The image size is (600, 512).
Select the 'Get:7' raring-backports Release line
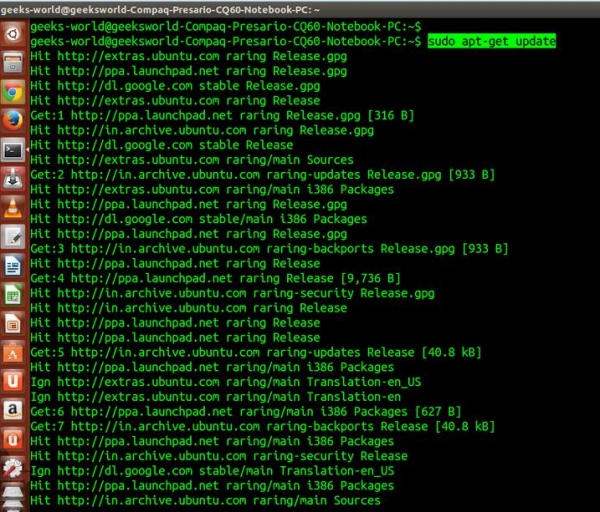tap(262, 426)
